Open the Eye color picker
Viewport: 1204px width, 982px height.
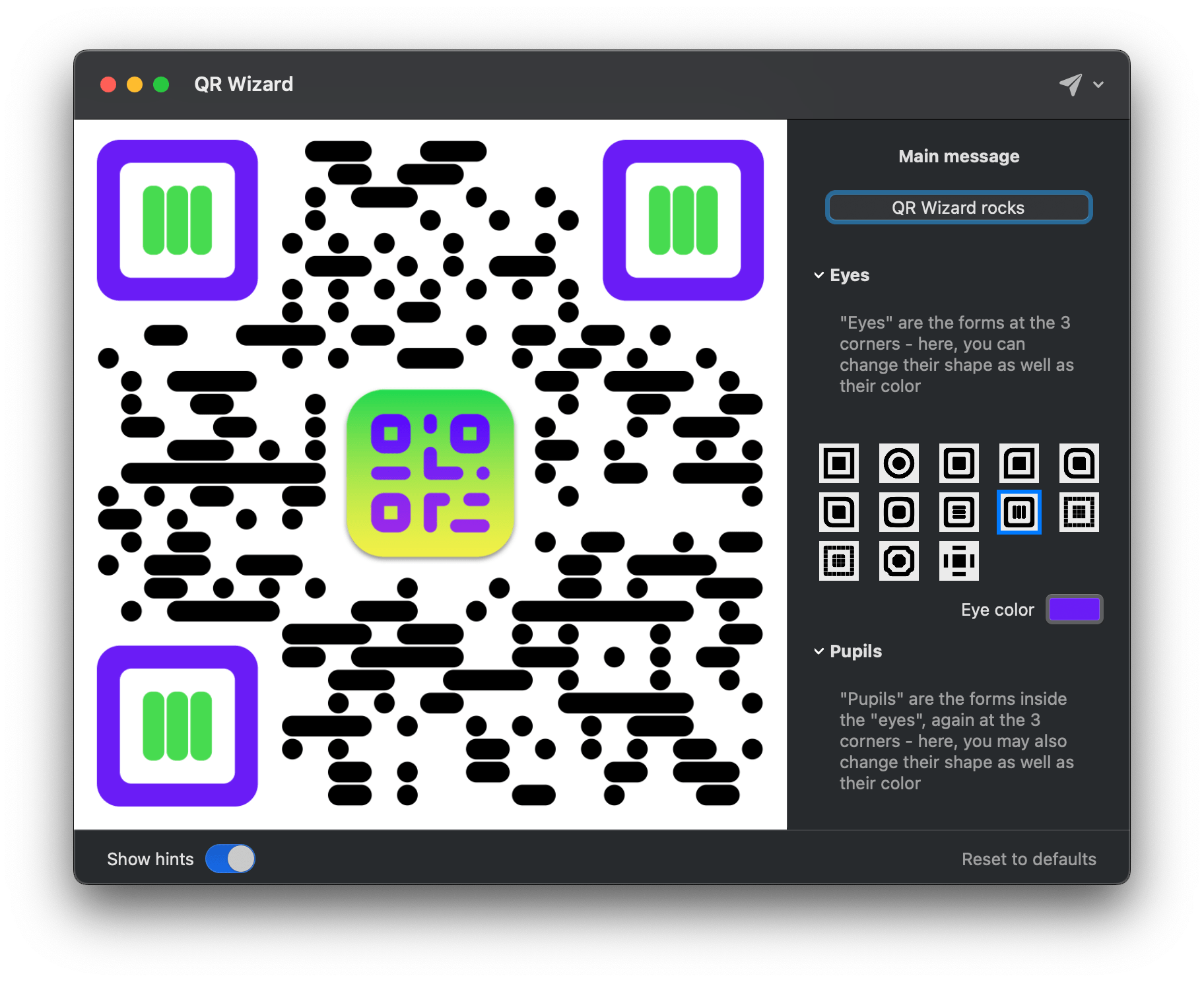coord(1074,609)
